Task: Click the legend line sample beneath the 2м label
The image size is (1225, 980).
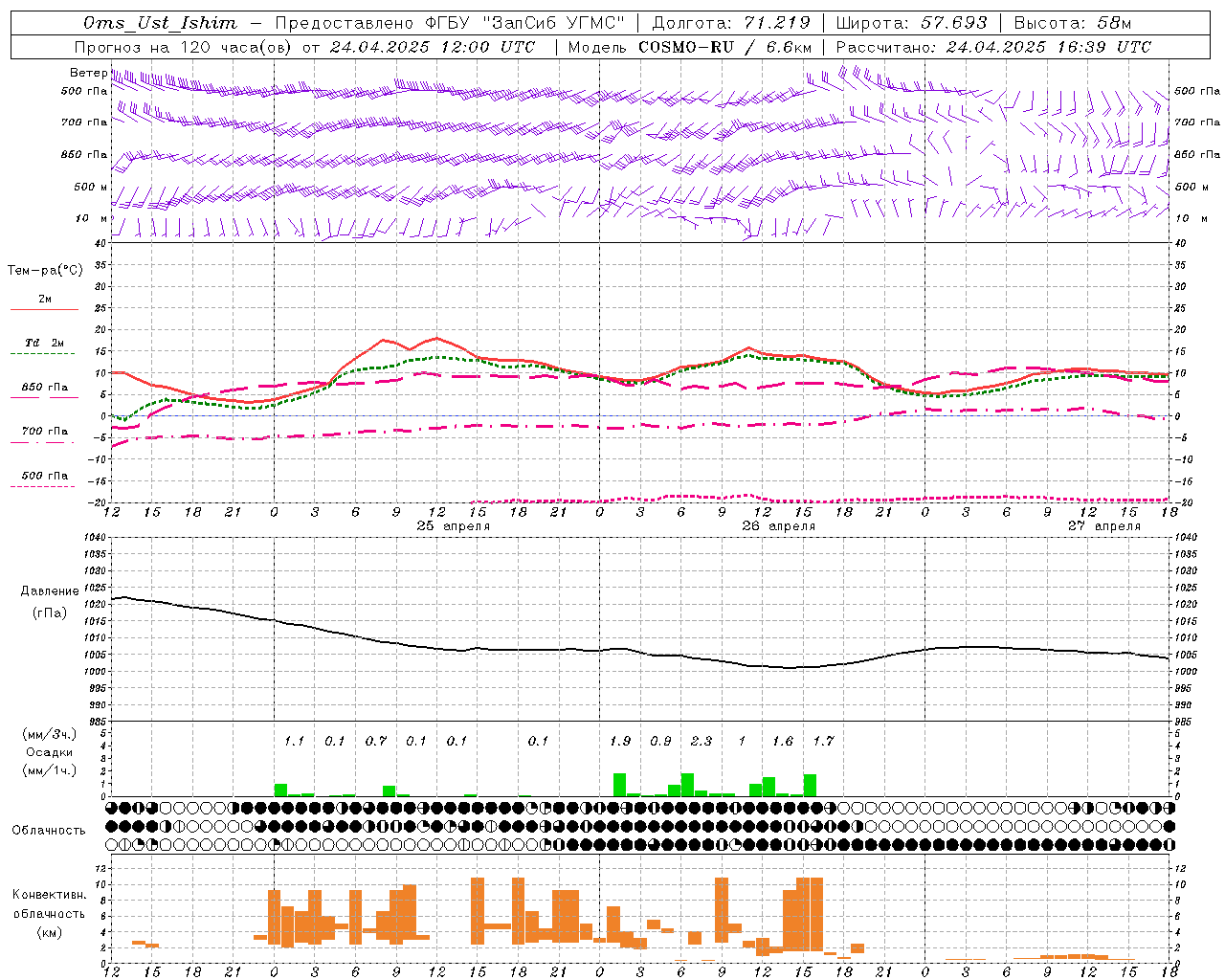Action: point(45,310)
